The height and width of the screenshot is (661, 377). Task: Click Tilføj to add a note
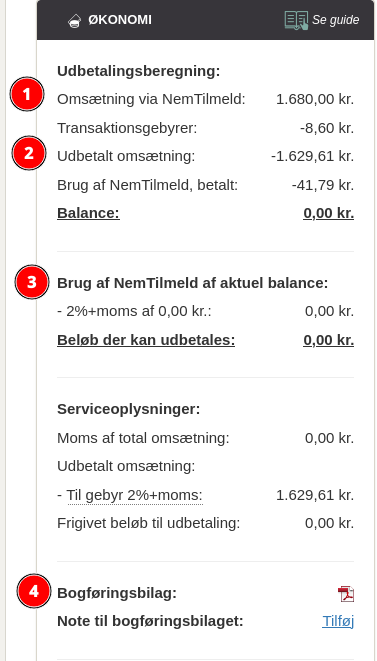point(338,621)
